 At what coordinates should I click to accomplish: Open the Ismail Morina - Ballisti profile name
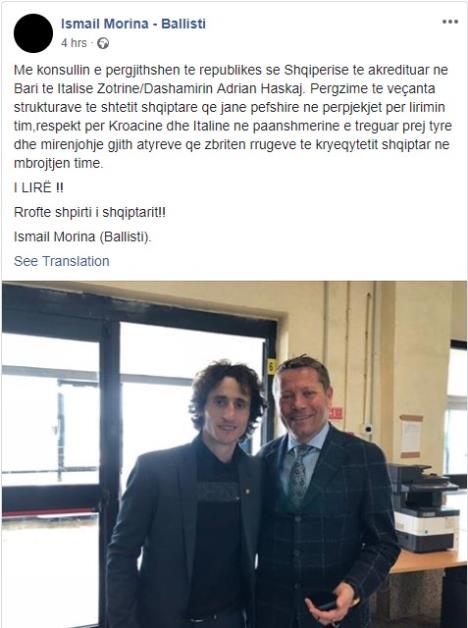click(x=133, y=24)
